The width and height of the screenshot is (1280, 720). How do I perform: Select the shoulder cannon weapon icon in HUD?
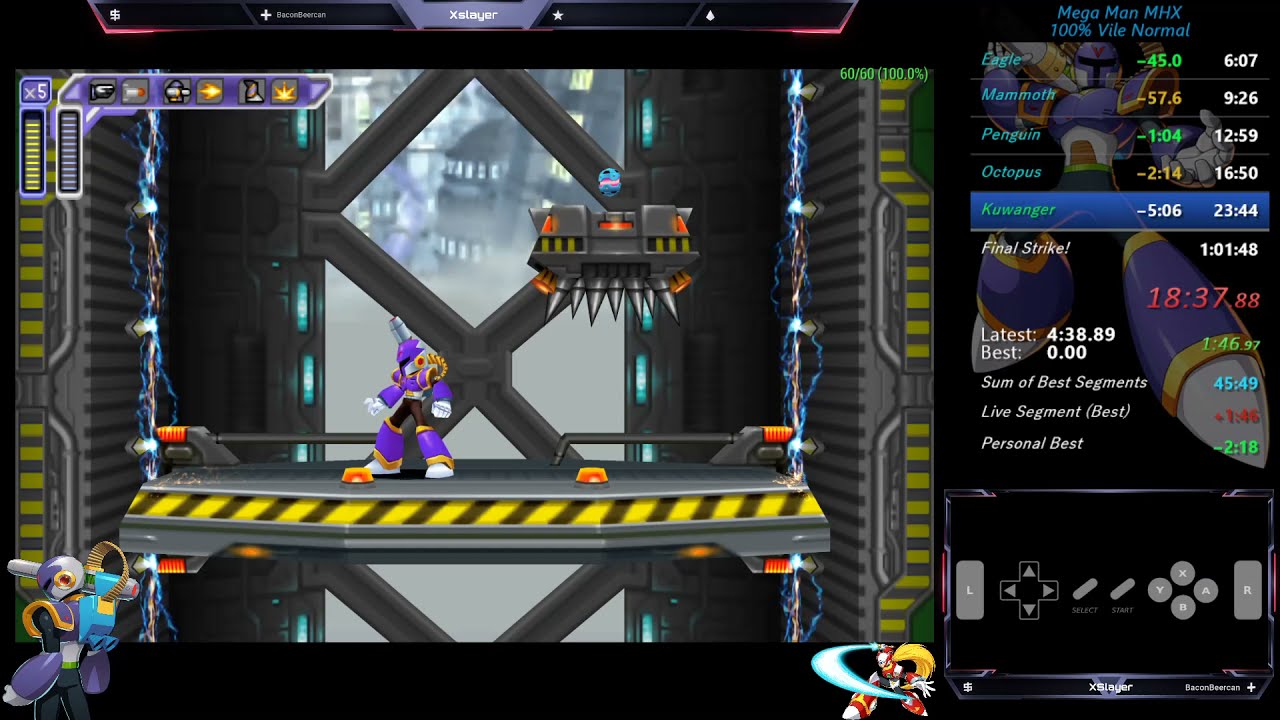[178, 92]
